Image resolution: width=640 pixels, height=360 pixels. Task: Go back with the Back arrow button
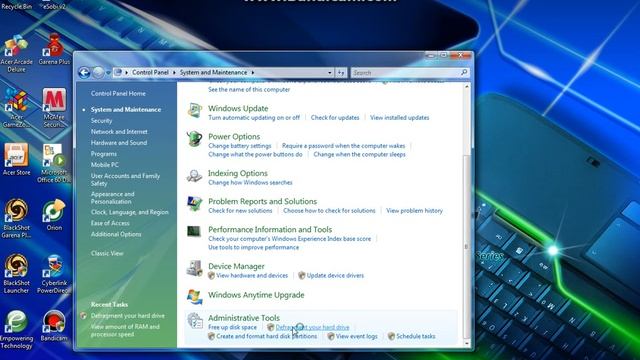(x=84, y=73)
